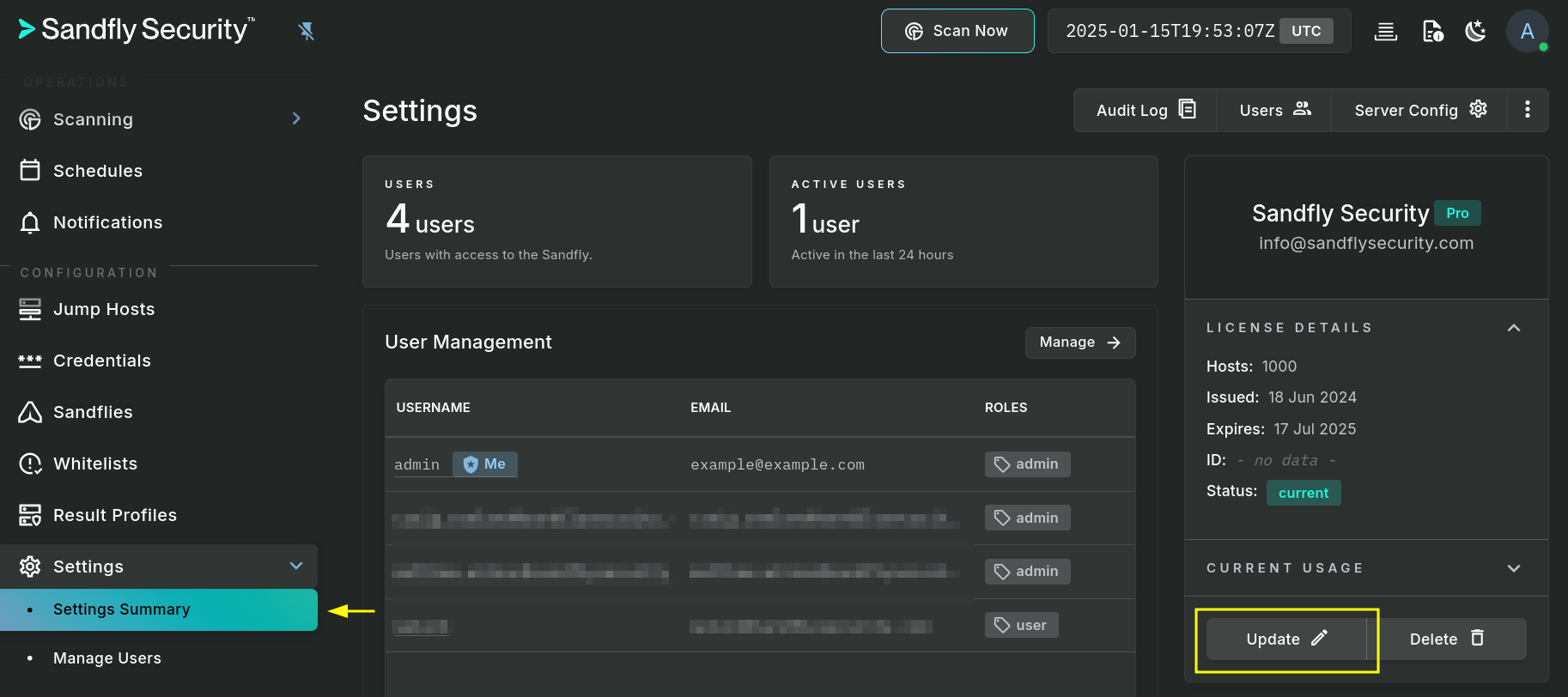This screenshot has width=1568, height=697.
Task: Open the user avatar menu
Action: click(x=1528, y=32)
